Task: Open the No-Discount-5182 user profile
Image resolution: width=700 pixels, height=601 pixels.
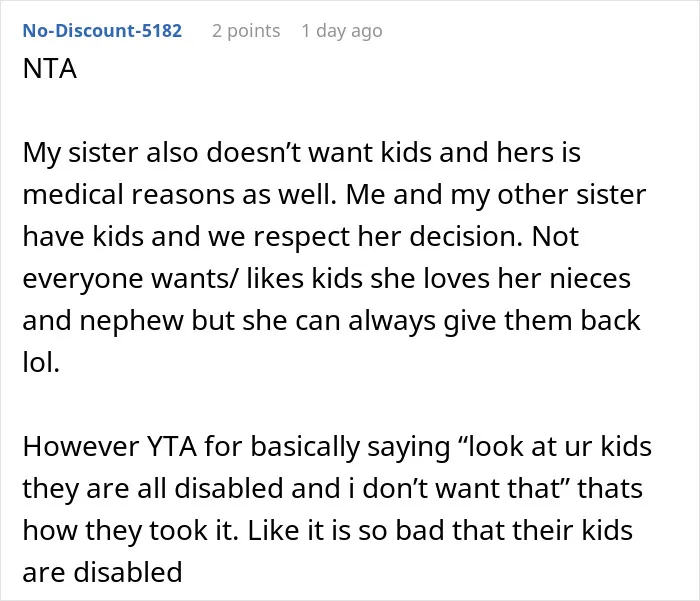Action: (x=102, y=31)
